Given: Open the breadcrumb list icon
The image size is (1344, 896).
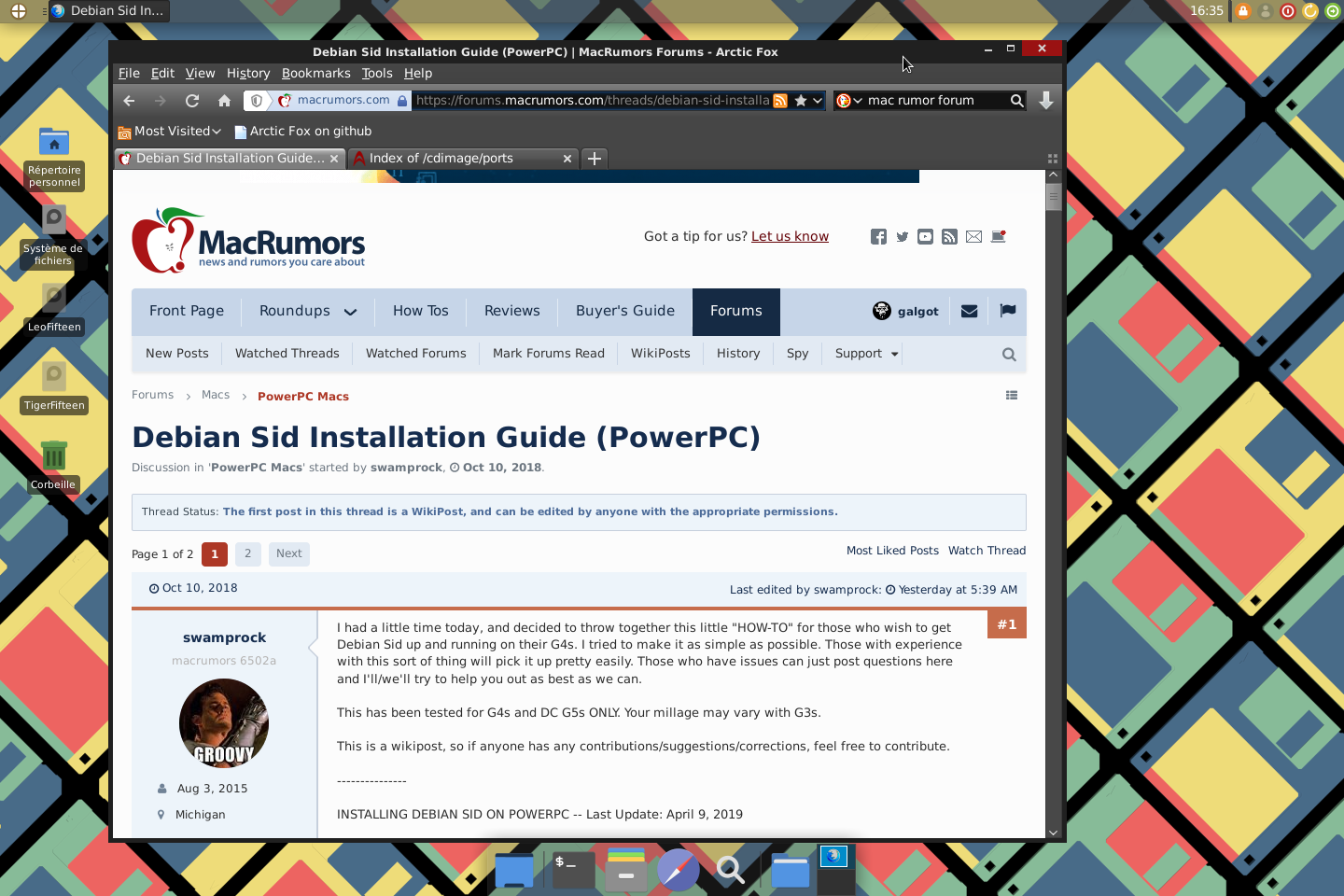Looking at the screenshot, I should 1012,396.
